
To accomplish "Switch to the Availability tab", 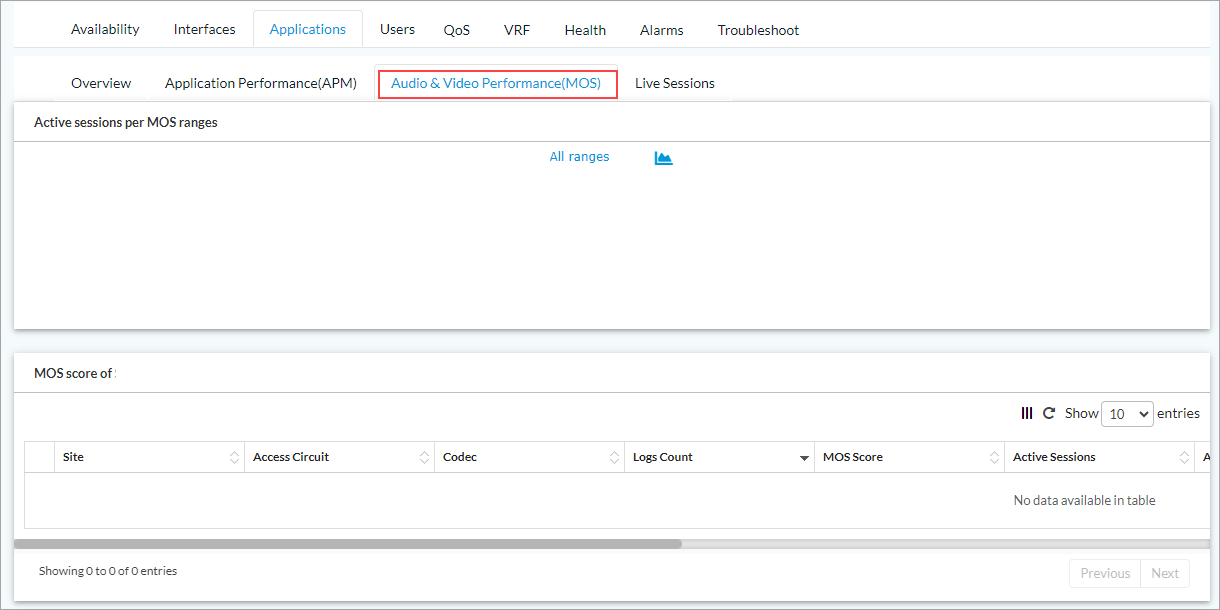I will (105, 29).
